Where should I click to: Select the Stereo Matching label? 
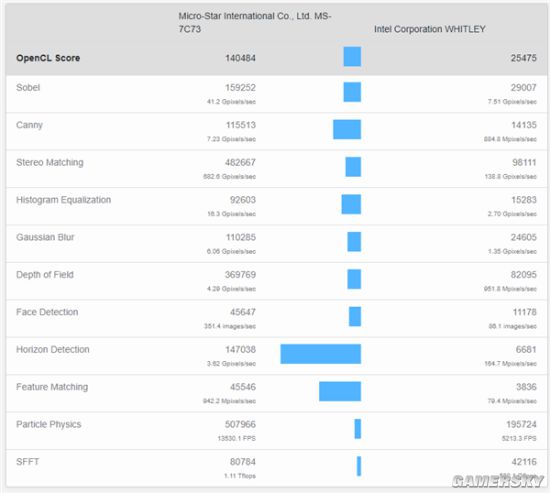coord(50,162)
